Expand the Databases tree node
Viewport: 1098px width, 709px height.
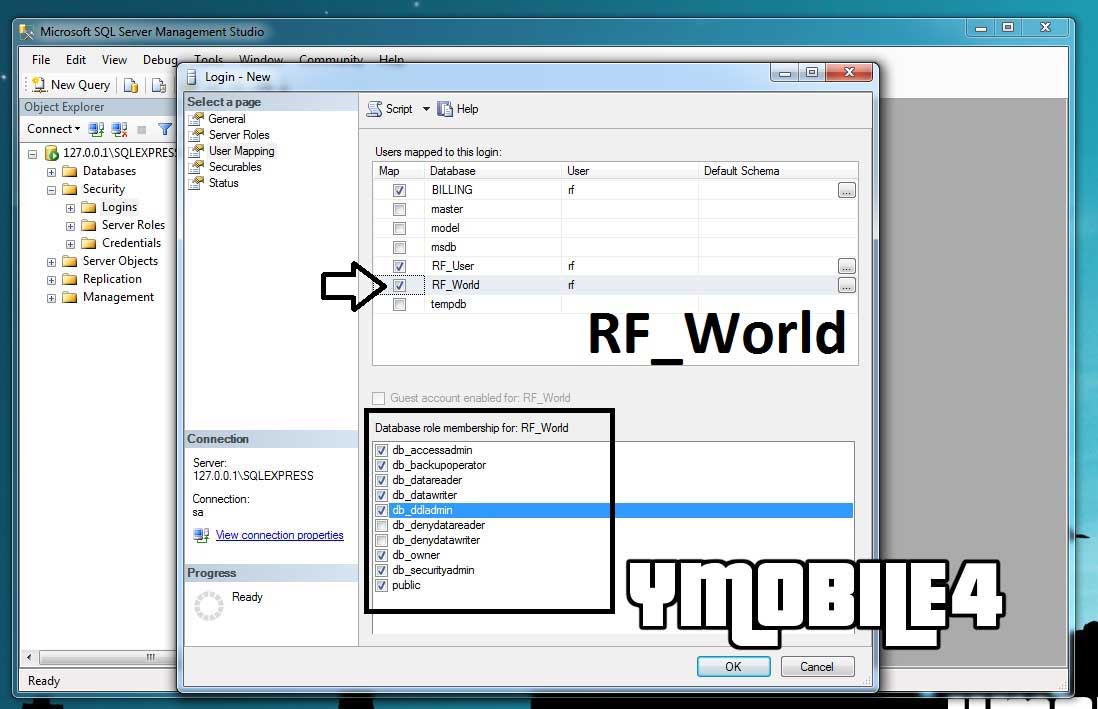click(x=51, y=172)
